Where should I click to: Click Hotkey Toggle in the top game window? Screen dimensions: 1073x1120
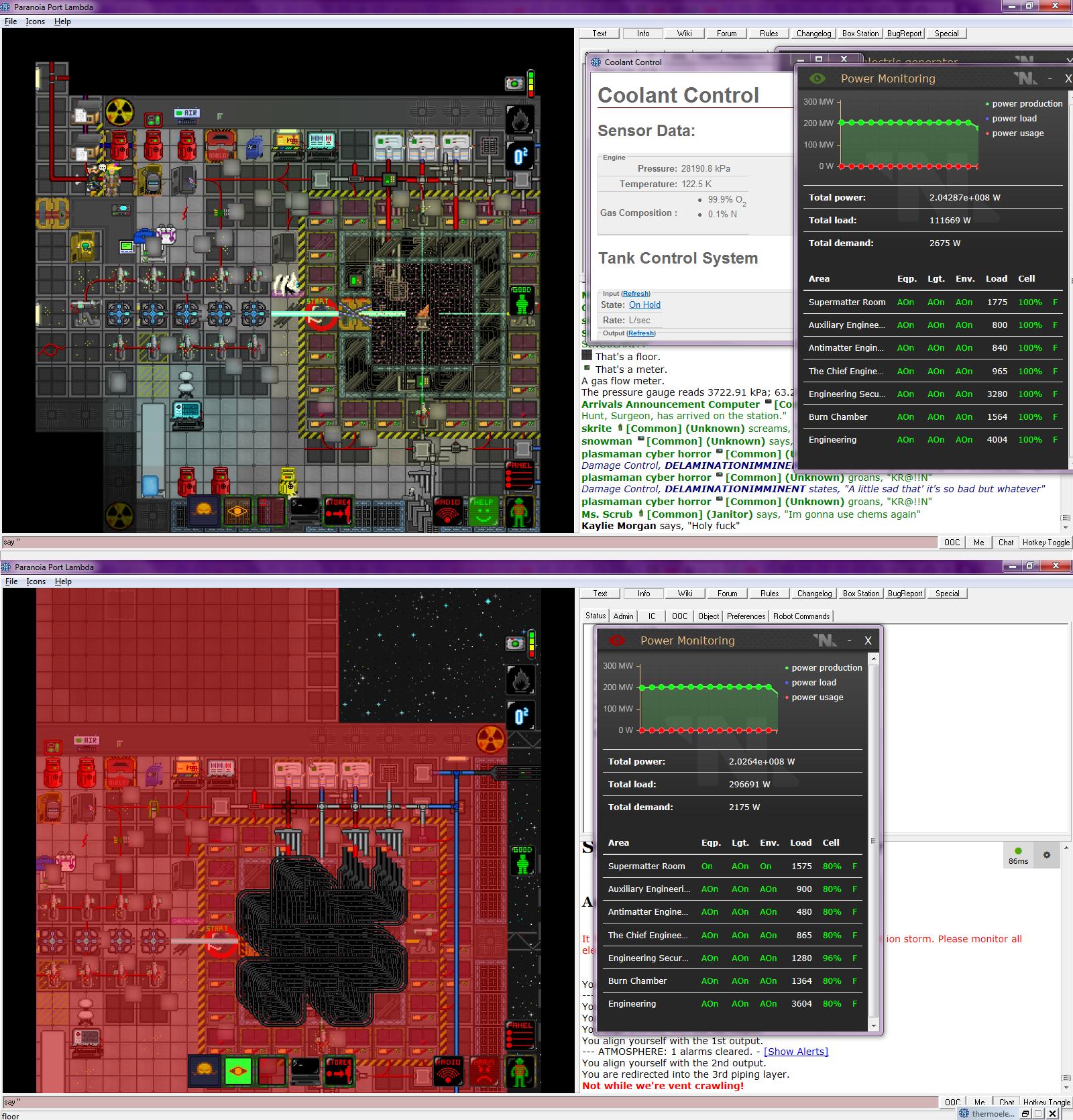[x=1046, y=543]
